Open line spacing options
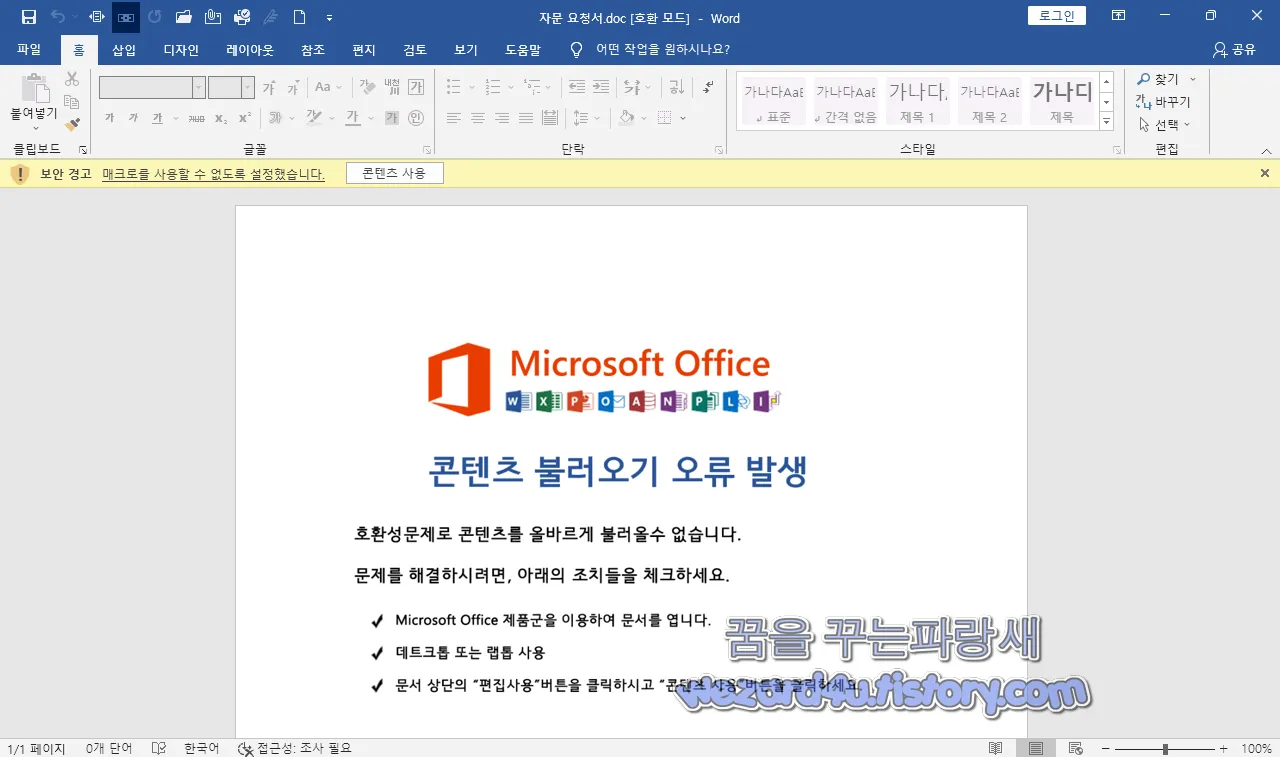This screenshot has width=1280, height=757. 586,118
